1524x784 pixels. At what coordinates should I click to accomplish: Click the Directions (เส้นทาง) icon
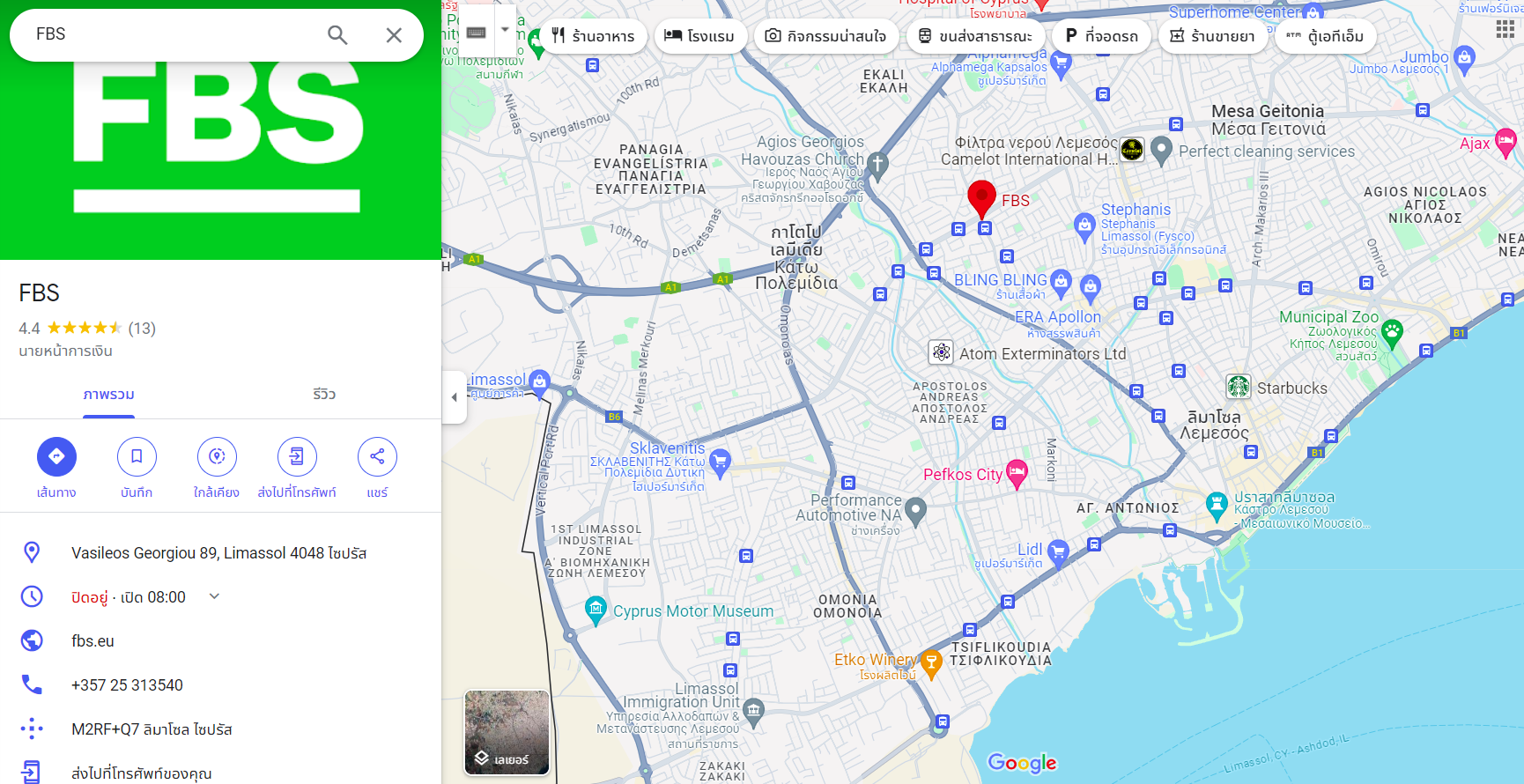click(56, 456)
